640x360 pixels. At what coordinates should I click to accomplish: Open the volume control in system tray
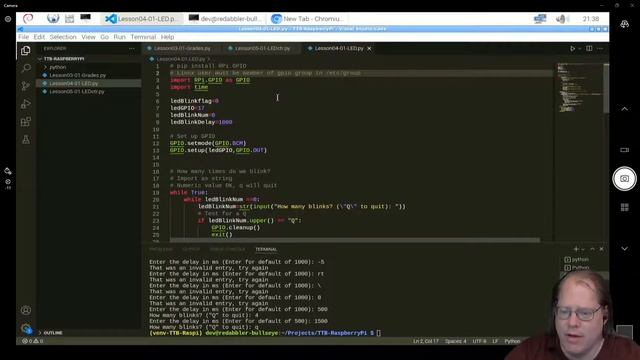click(562, 19)
